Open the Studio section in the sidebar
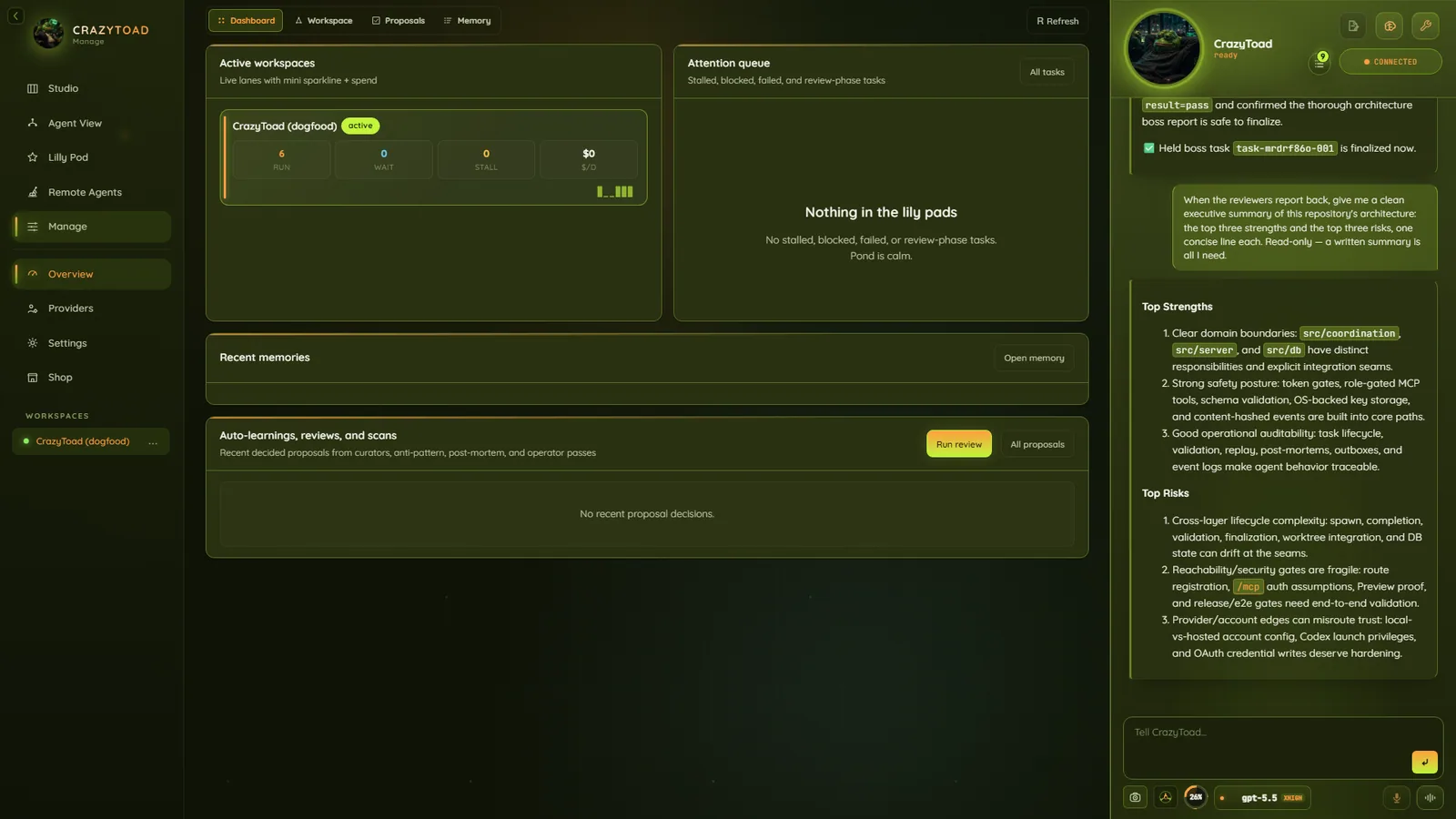This screenshot has width=1456, height=819. pos(91,88)
